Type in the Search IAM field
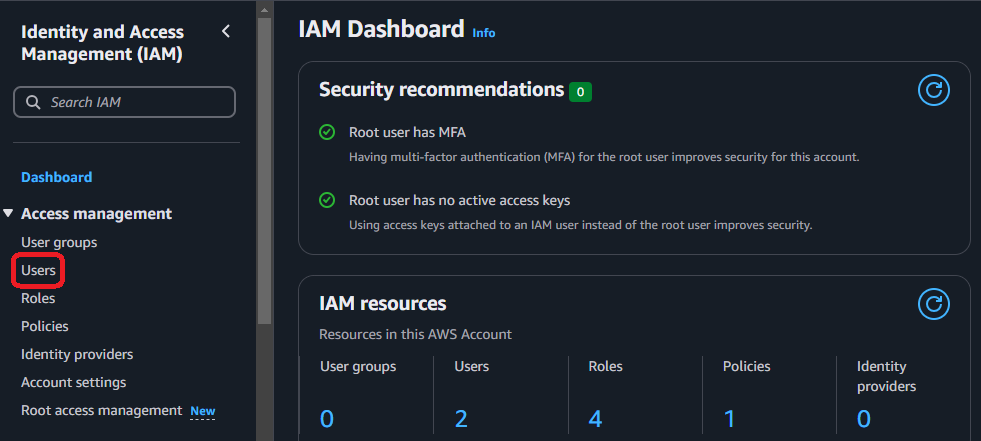981x441 pixels. click(x=135, y=102)
